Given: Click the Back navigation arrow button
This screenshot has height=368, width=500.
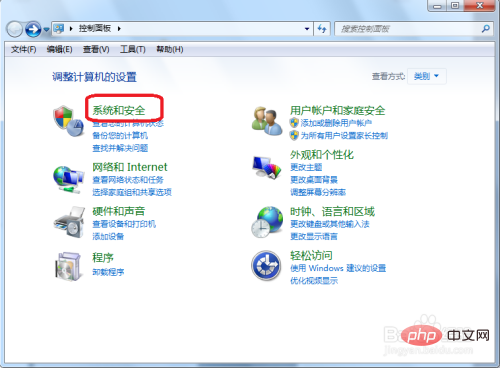Looking at the screenshot, I should [15, 29].
